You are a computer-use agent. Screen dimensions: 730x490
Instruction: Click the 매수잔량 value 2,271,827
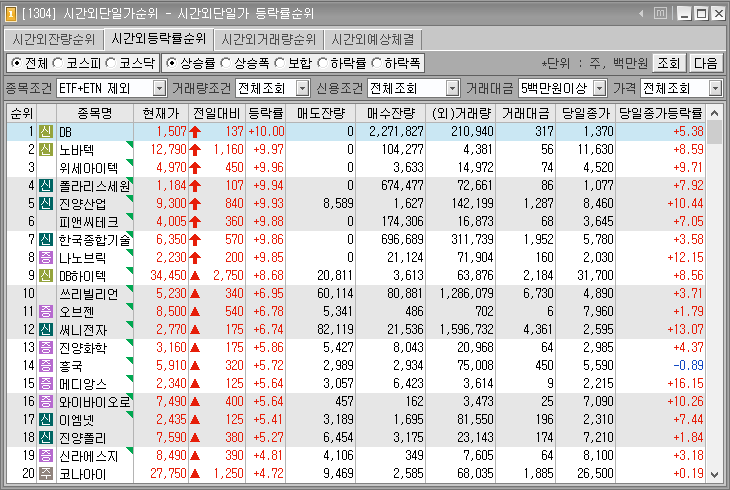click(396, 132)
